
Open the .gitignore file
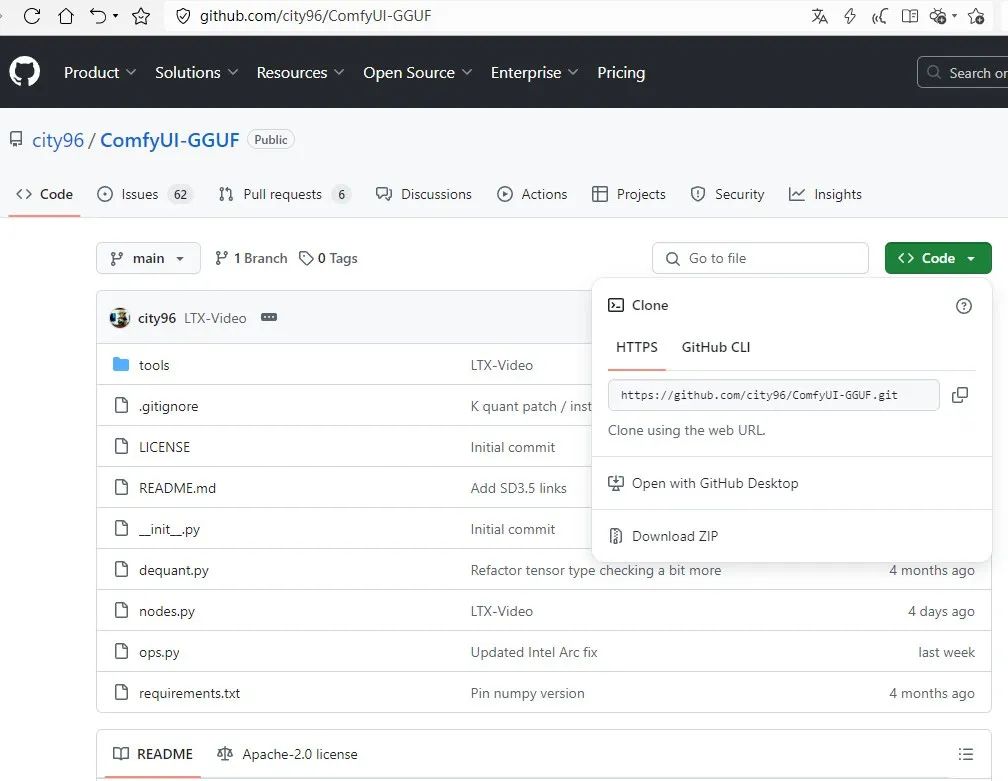[x=168, y=406]
